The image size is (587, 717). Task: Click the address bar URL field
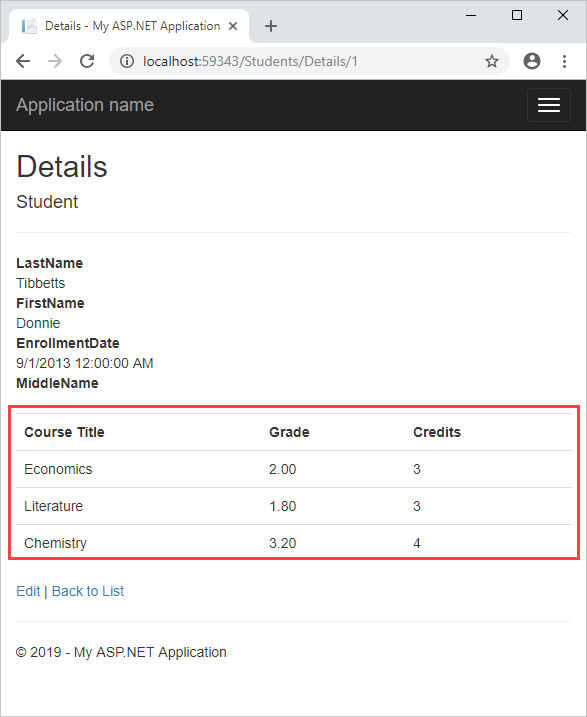[x=302, y=61]
